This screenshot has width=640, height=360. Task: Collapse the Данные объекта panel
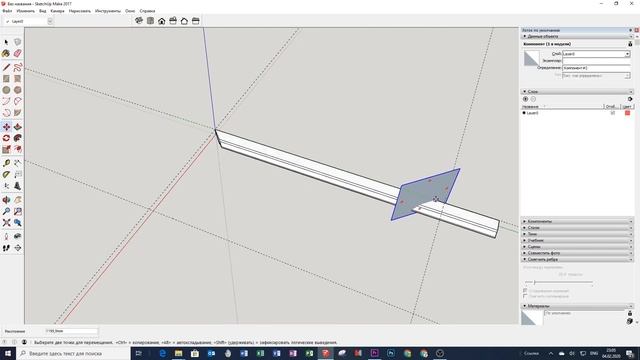point(577,36)
